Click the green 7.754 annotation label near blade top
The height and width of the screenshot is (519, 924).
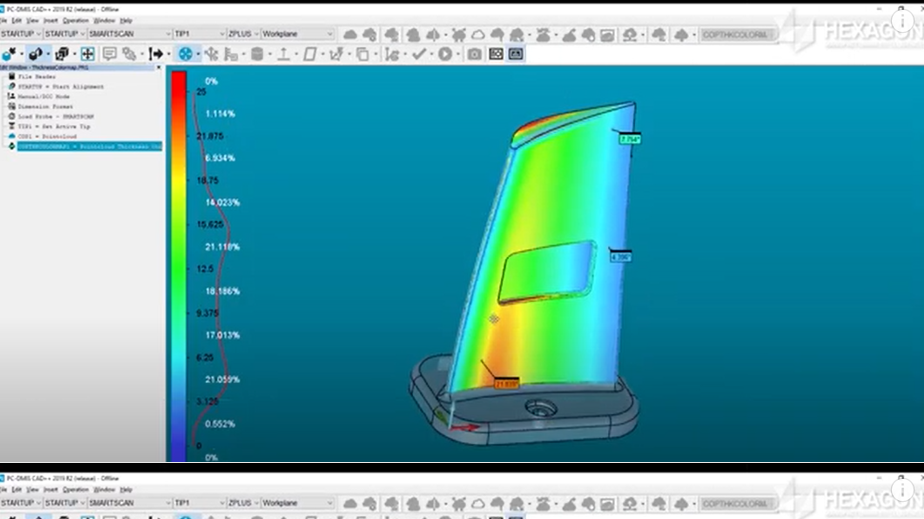(630, 139)
